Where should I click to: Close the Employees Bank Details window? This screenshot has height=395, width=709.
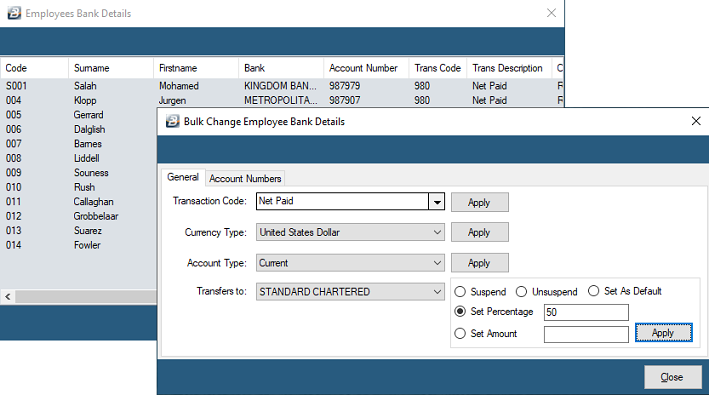coord(551,13)
